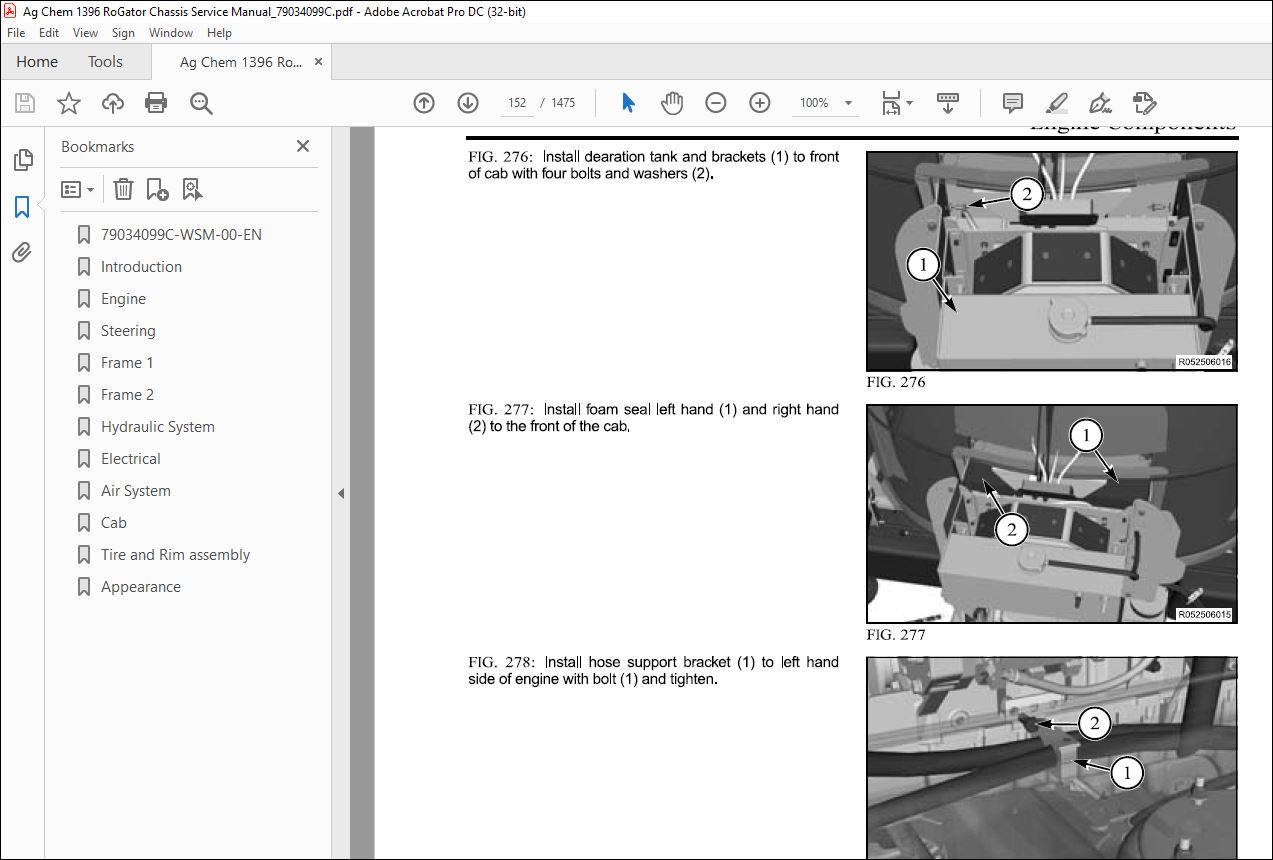Click the page number field 152
Screen dimensions: 1273x860
(517, 103)
